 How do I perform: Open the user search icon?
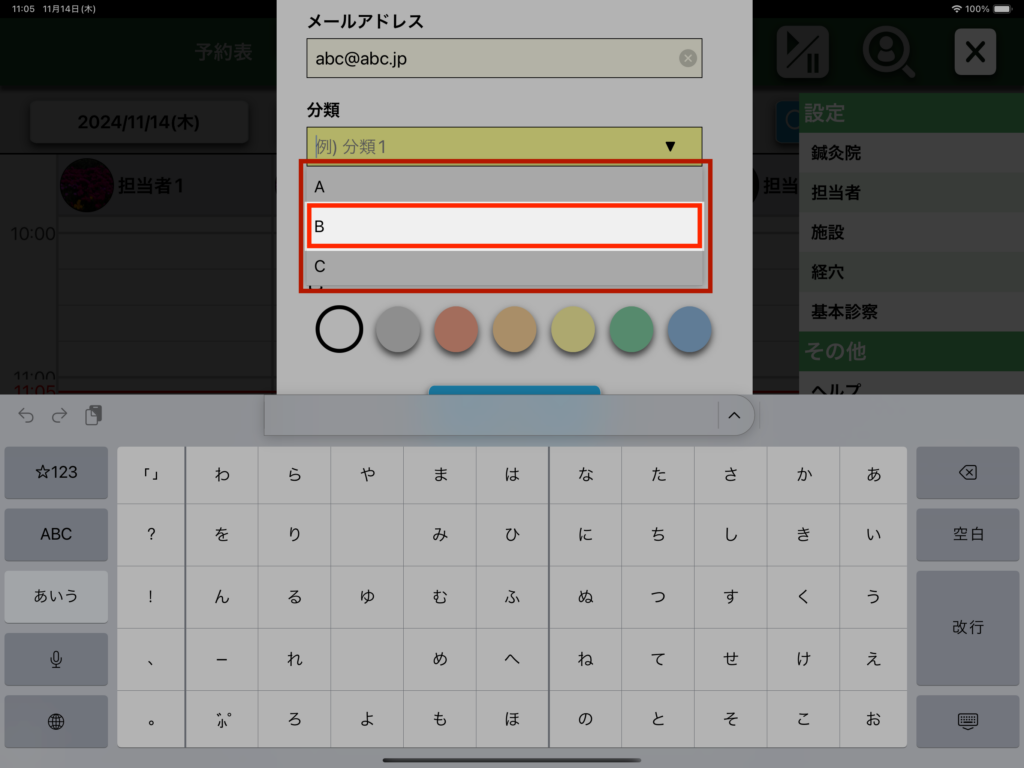tap(888, 52)
